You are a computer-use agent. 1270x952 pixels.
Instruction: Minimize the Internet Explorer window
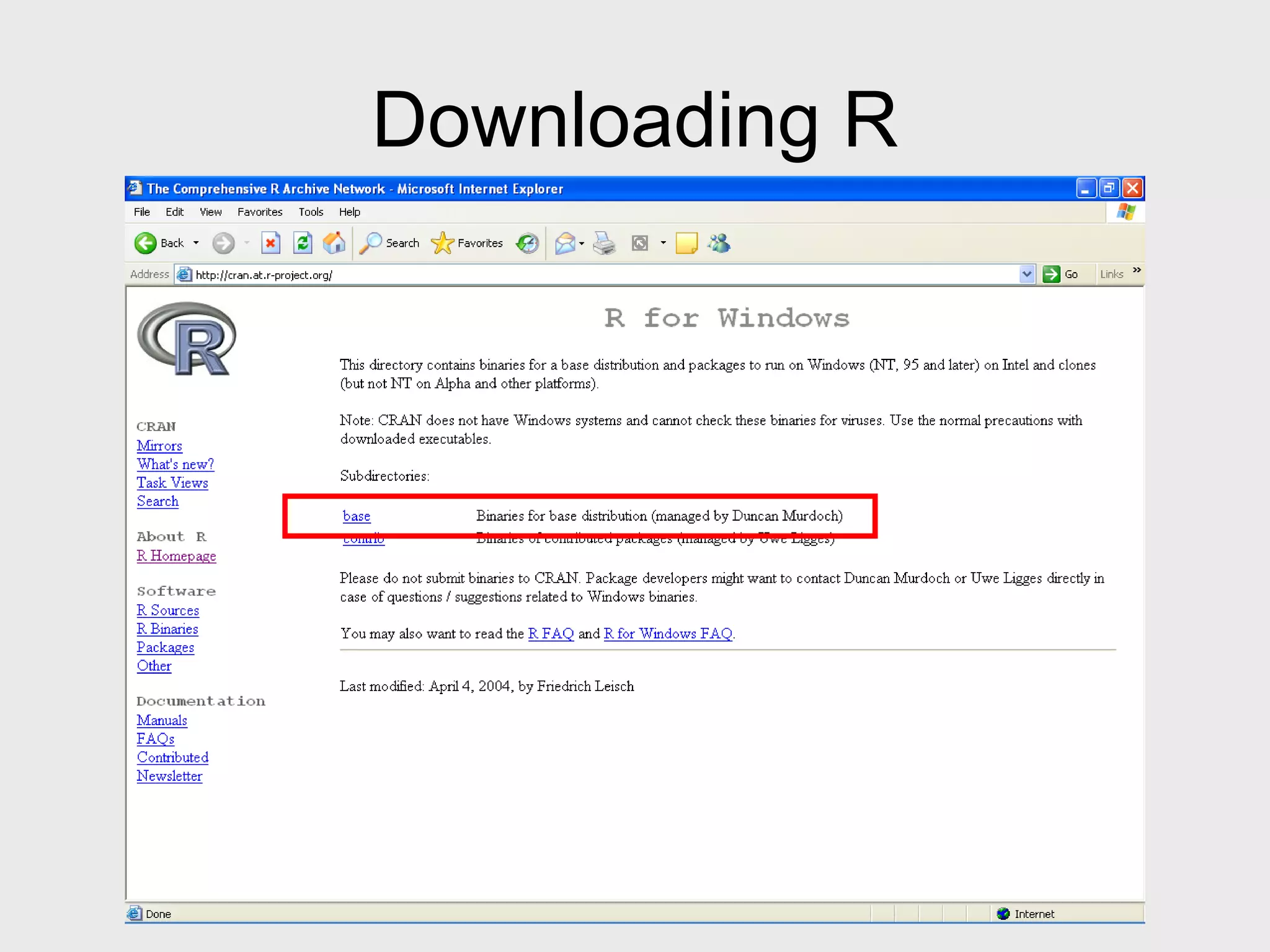(x=1086, y=188)
